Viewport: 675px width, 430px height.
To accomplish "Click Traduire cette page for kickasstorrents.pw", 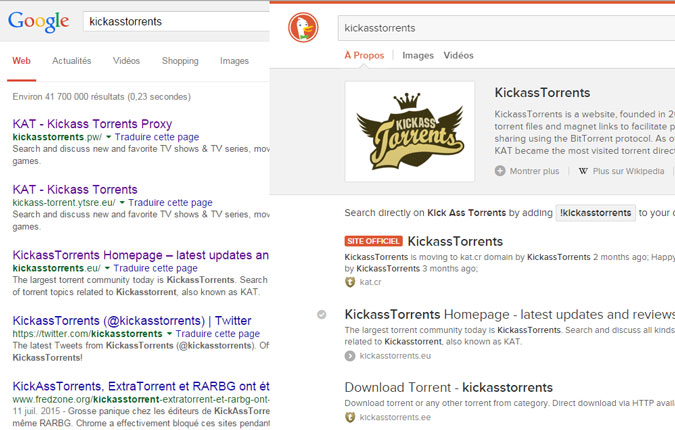I will (x=157, y=137).
